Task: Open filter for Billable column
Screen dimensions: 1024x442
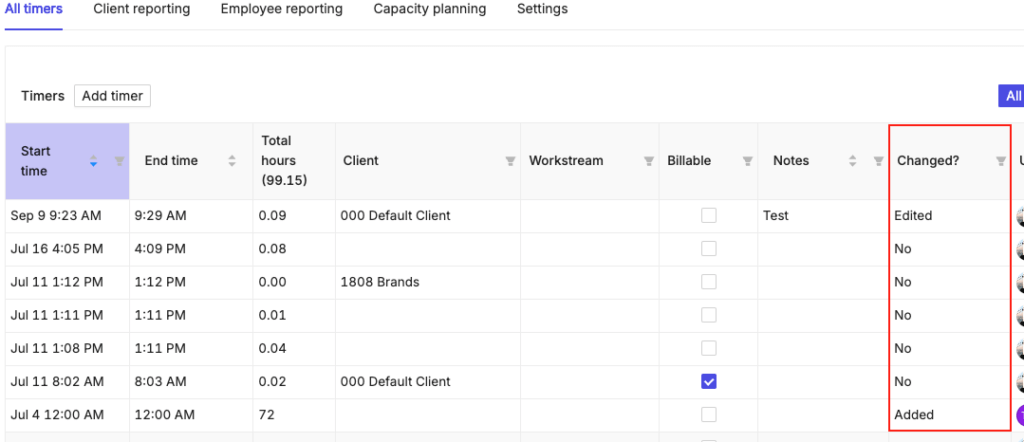Action: (x=747, y=161)
